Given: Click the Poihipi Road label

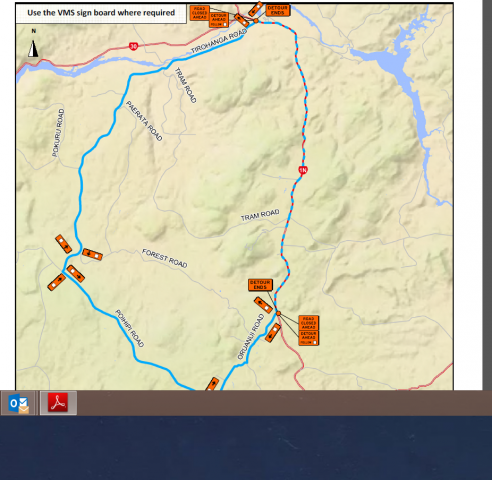Looking at the screenshot, I should click(129, 328).
